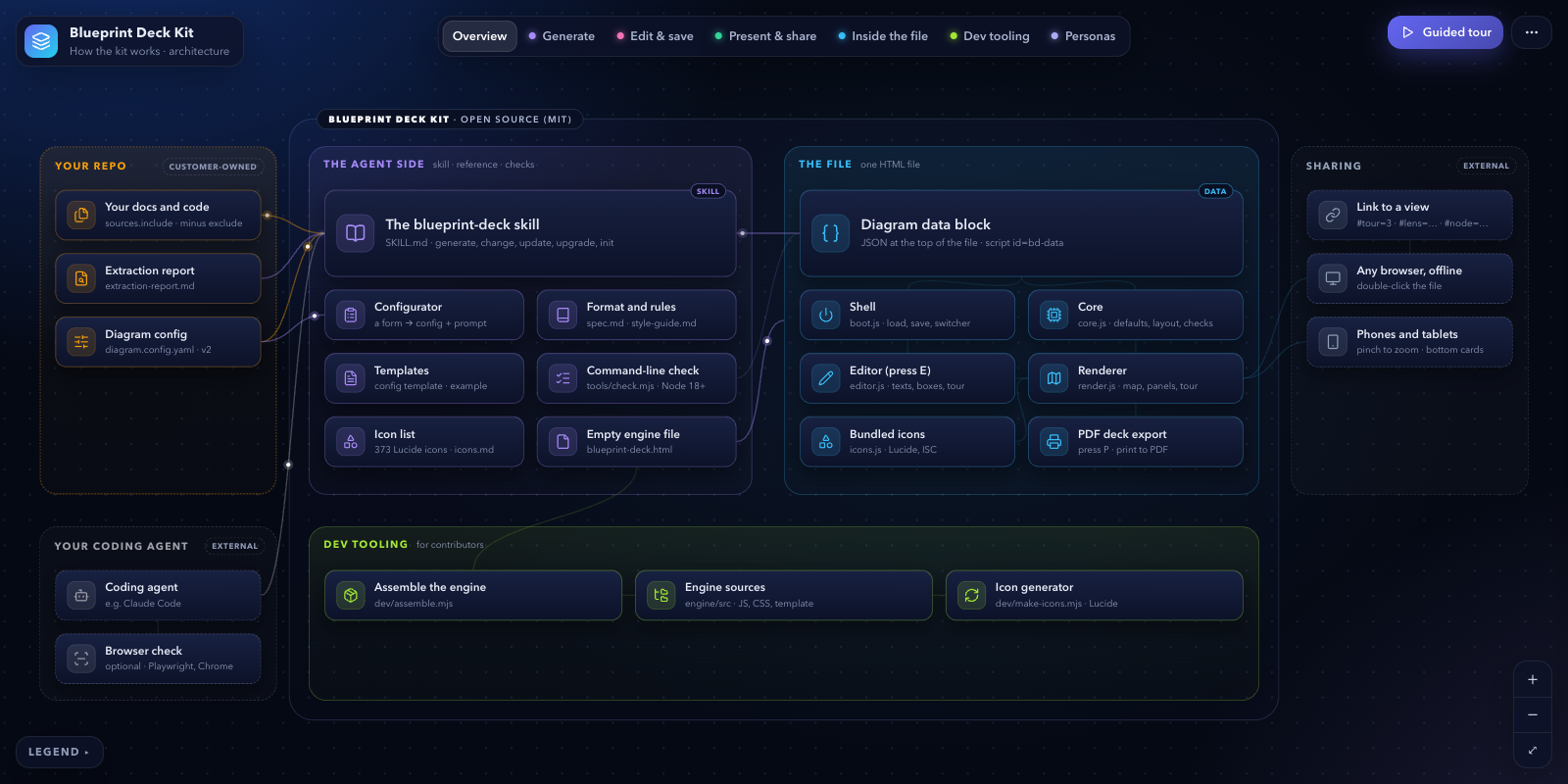Click the Link to a view chain icon
1568x784 pixels.
click(x=1333, y=215)
